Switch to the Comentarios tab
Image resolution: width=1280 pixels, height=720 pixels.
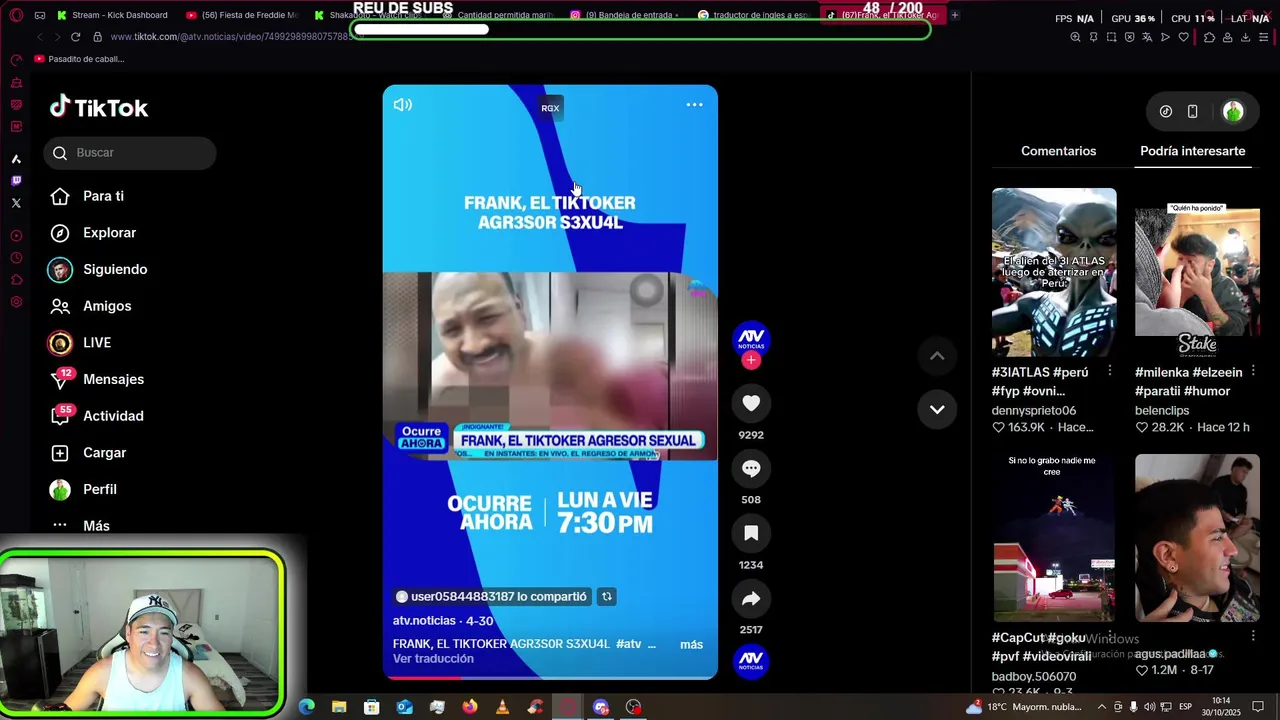[x=1058, y=151]
